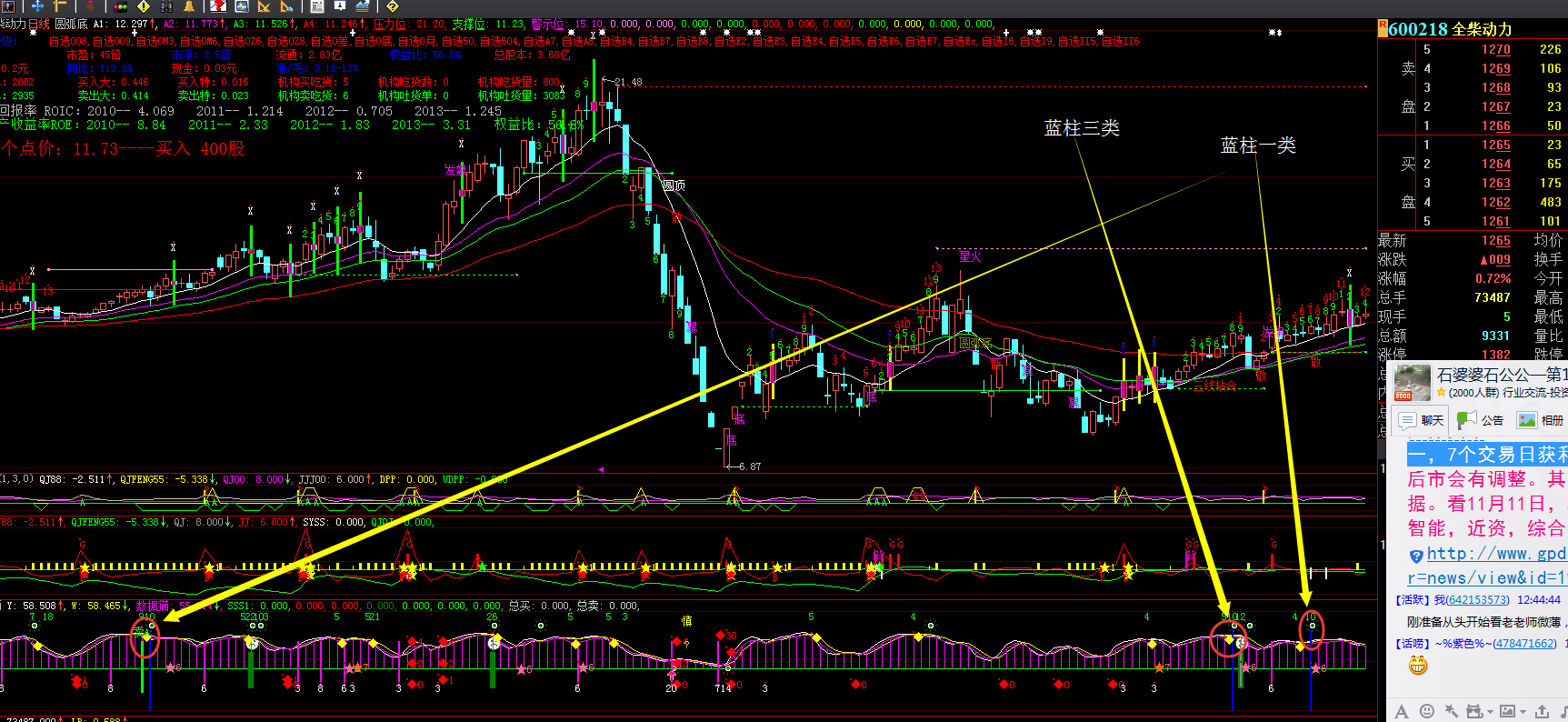Open the r=news/view&id link line

(1487, 577)
